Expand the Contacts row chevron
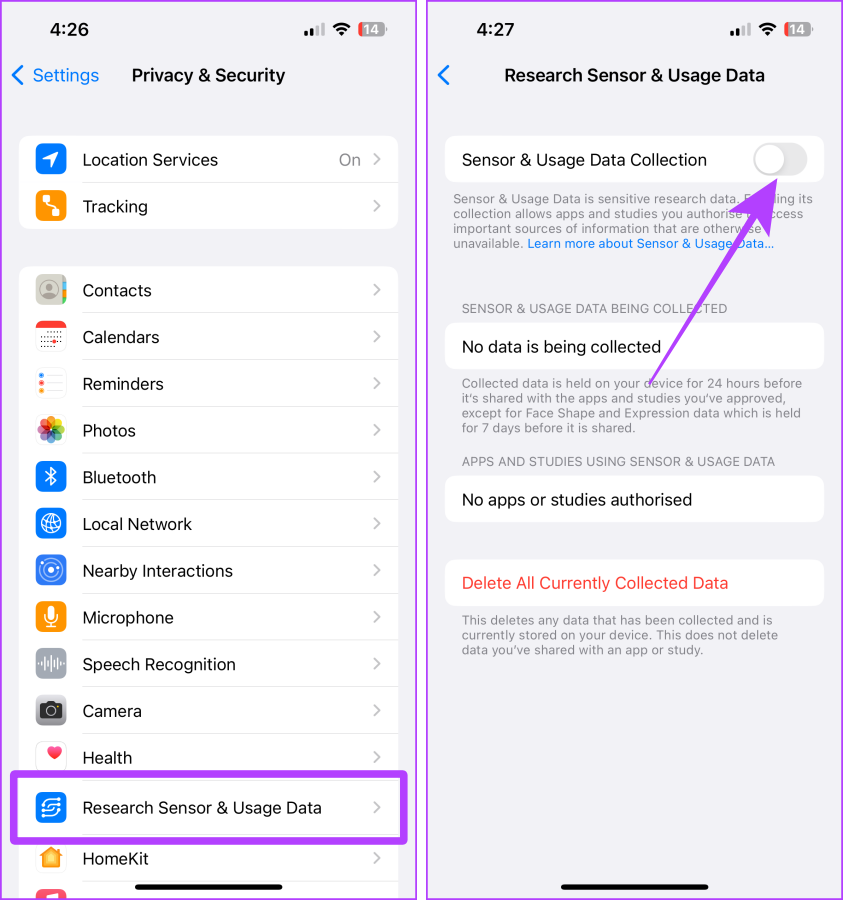843x900 pixels. (376, 290)
